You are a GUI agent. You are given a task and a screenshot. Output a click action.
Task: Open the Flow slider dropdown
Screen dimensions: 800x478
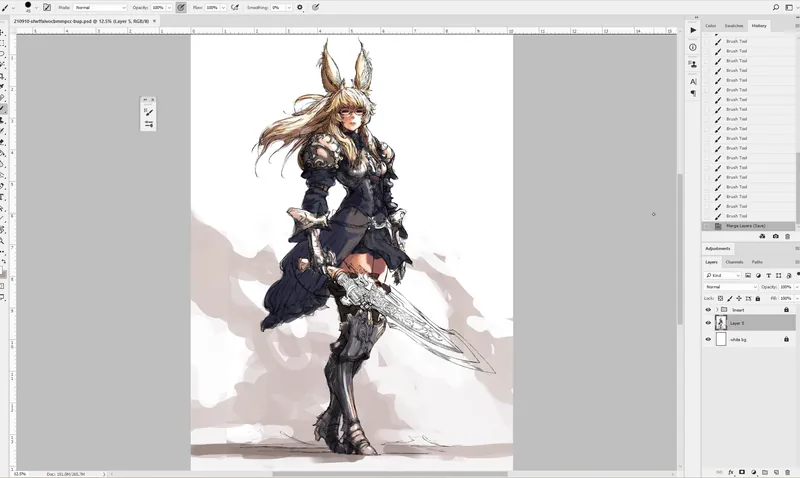223,8
